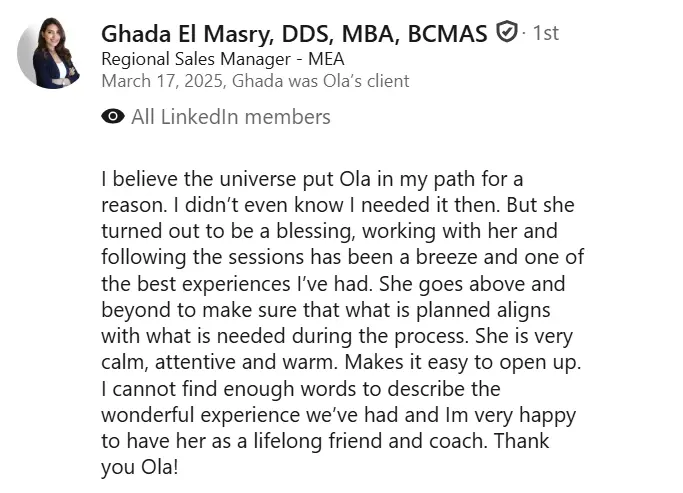This screenshot has height=493, width=683.
Task: Click the BCMAS credential in the name
Action: [x=447, y=34]
